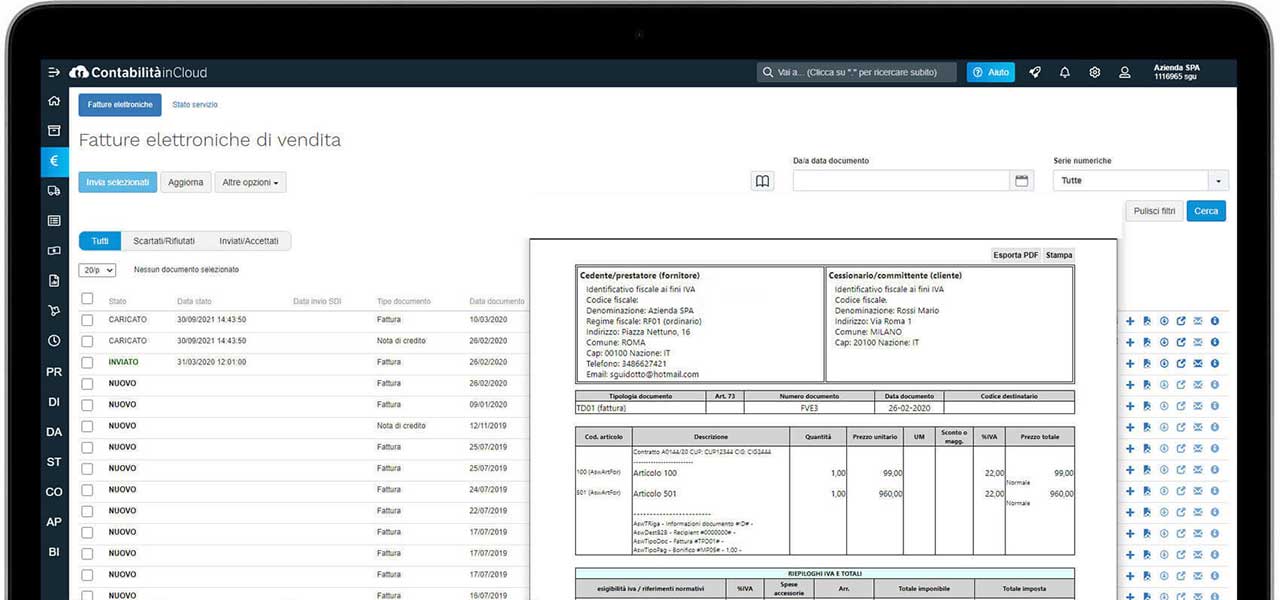Switch to the Stato servizio tab
Screen dimensions: 1280x600
[194, 105]
